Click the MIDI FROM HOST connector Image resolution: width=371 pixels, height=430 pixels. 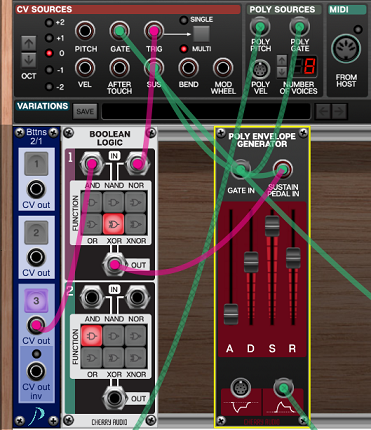[346, 49]
